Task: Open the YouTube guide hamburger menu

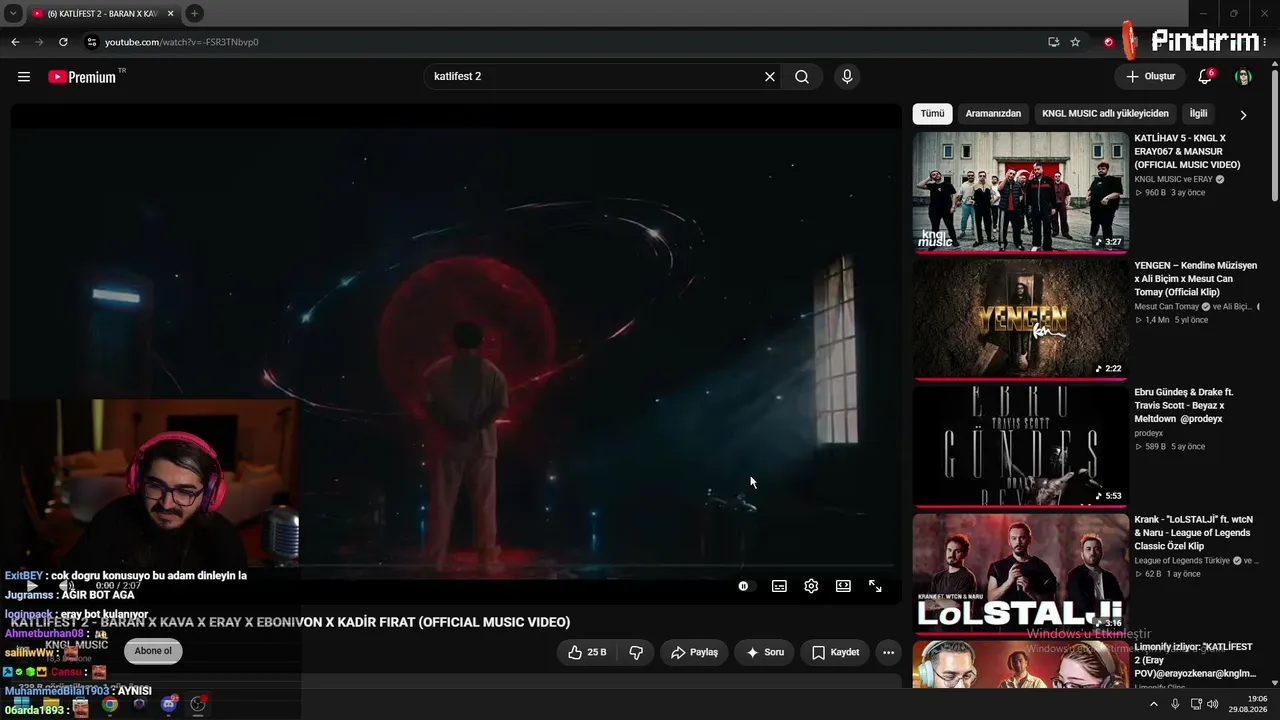Action: point(24,77)
